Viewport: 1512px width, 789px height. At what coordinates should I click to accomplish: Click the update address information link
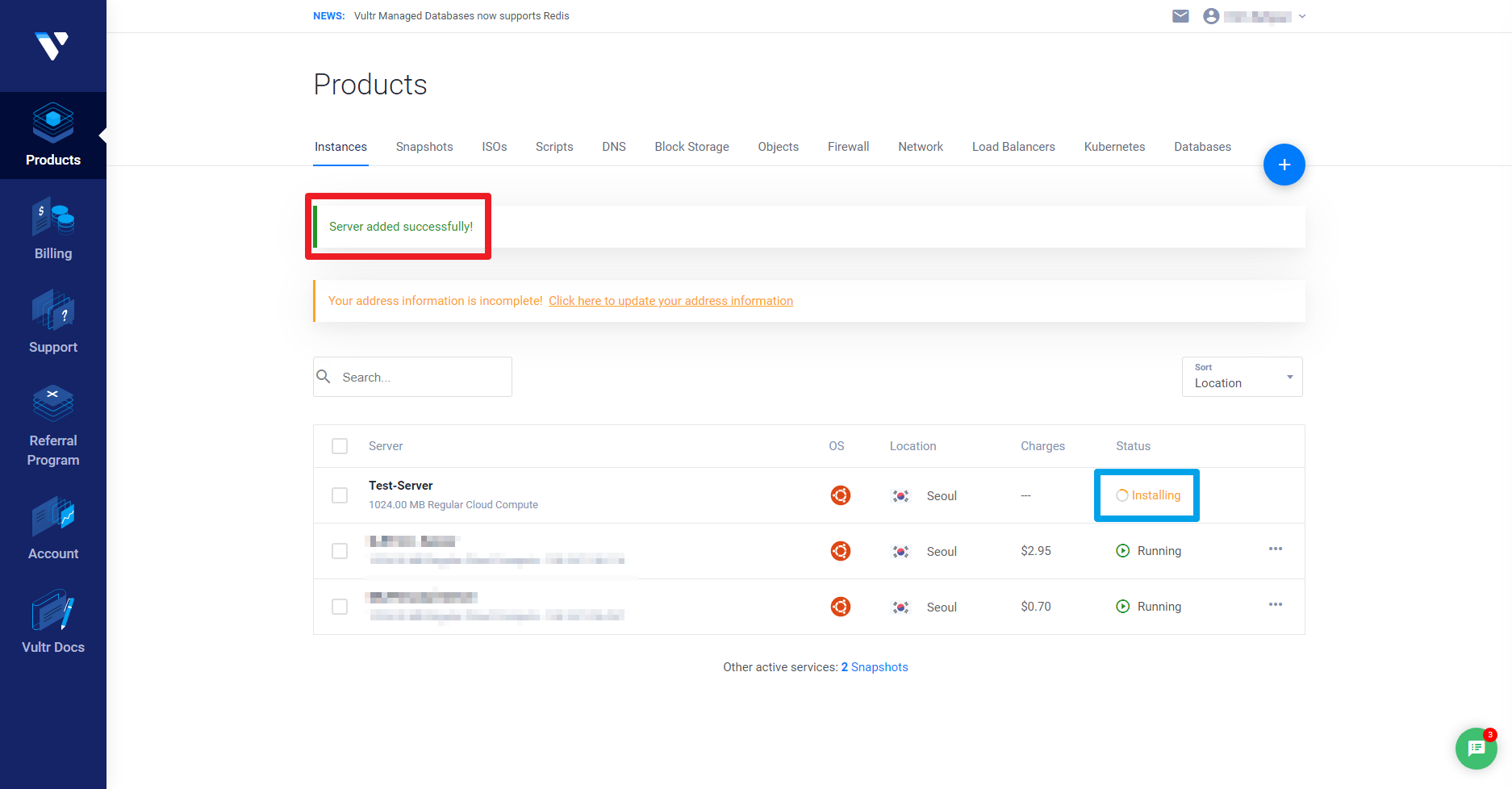pyautogui.click(x=670, y=301)
